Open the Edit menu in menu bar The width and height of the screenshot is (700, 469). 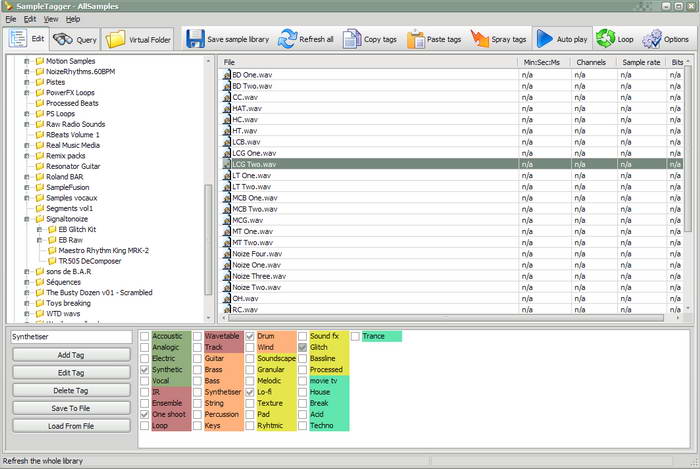coord(30,19)
